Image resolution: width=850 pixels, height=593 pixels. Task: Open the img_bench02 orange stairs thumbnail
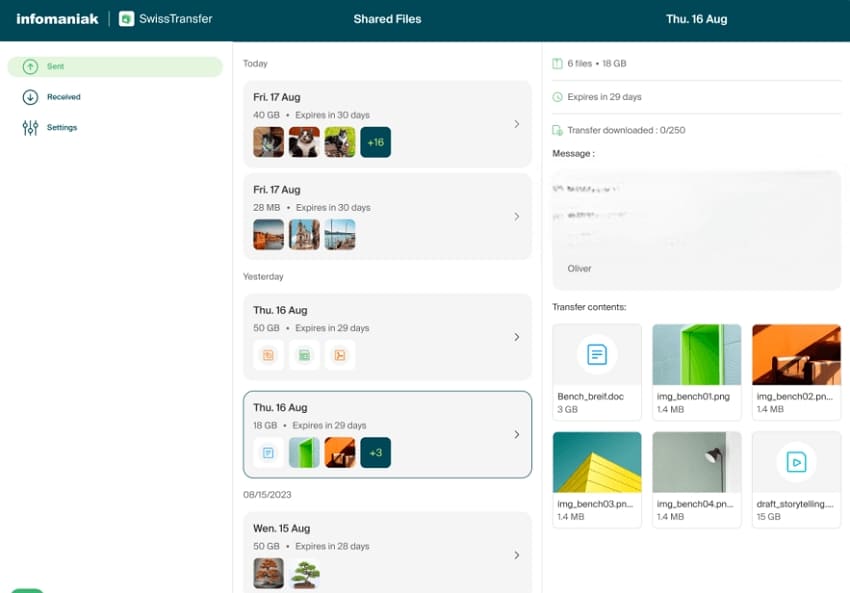[x=796, y=354]
